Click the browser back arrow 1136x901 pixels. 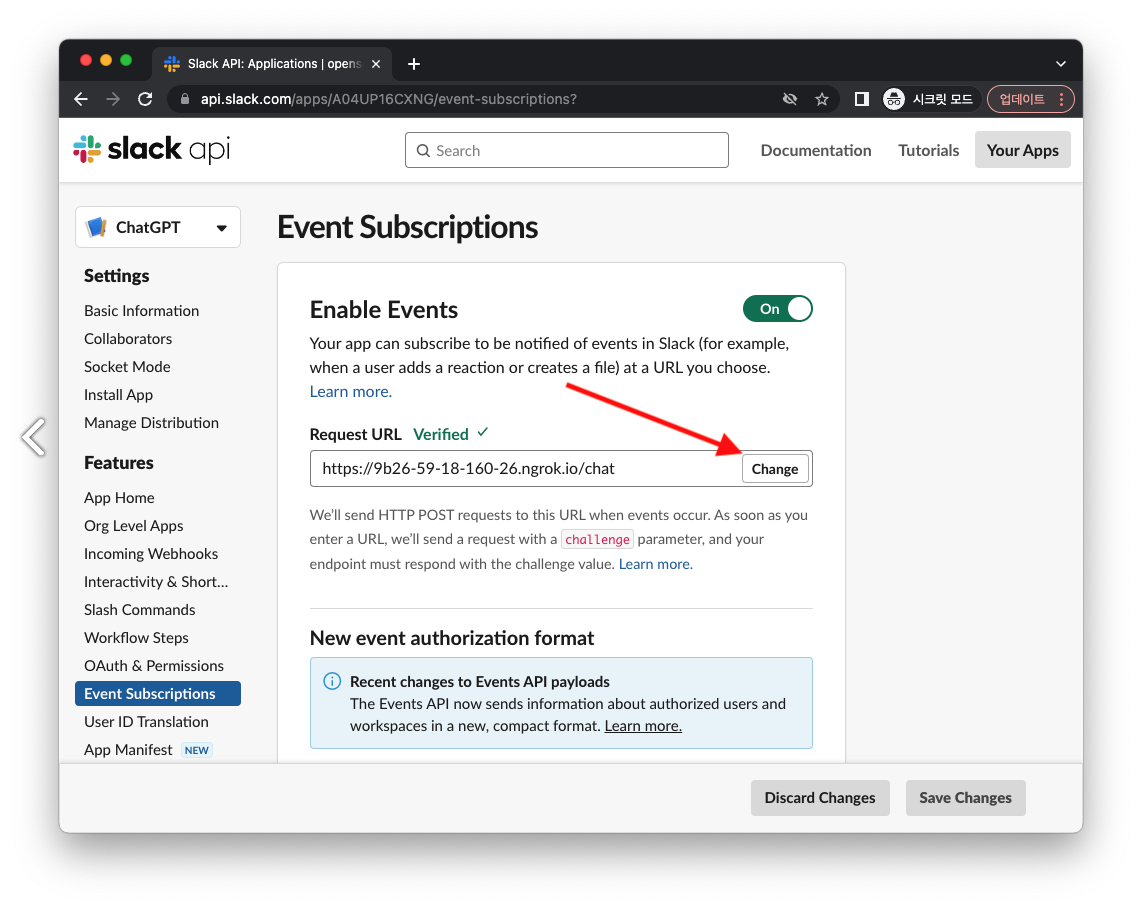tap(81, 99)
